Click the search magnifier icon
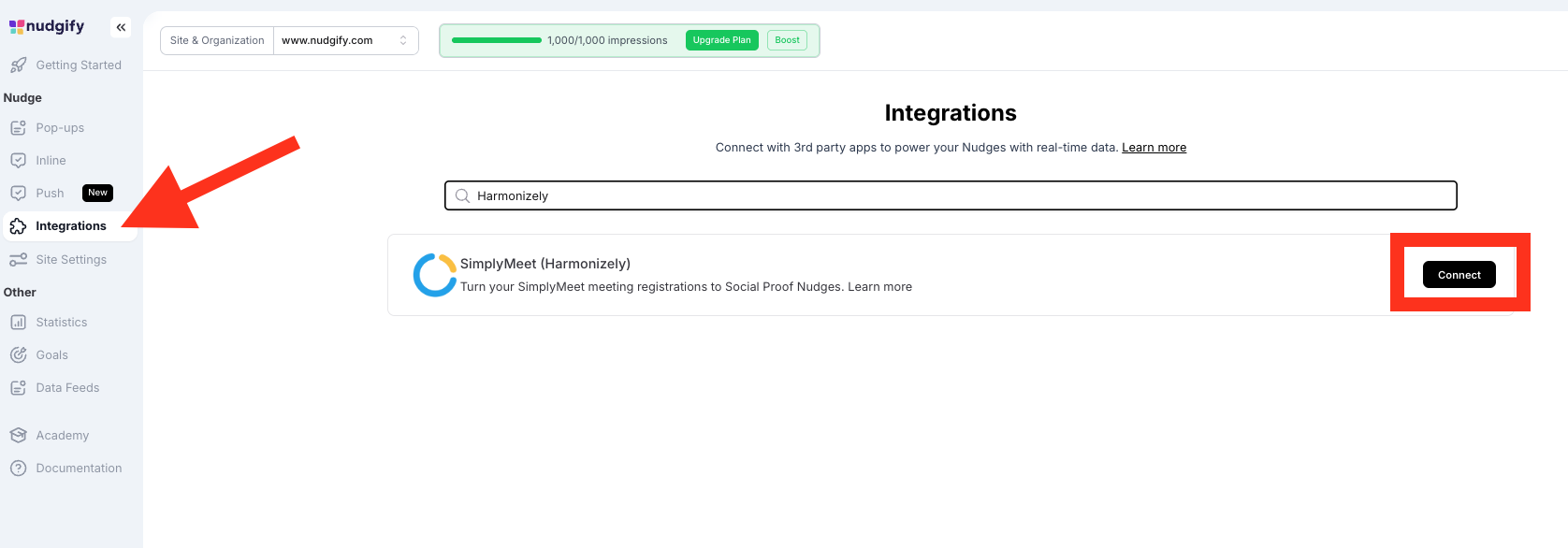 click(462, 196)
